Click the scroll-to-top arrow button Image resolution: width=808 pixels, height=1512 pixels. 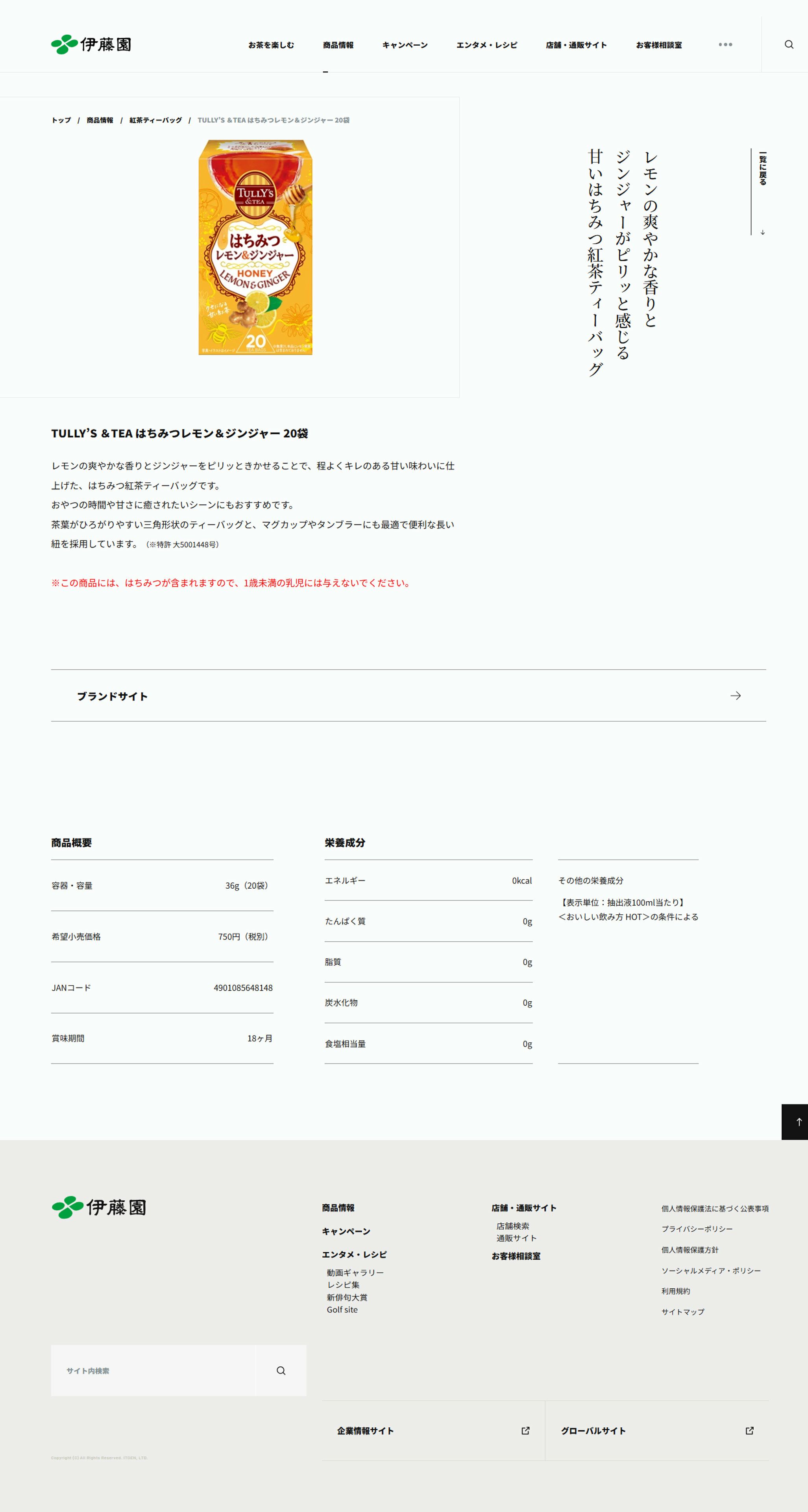pos(797,1122)
